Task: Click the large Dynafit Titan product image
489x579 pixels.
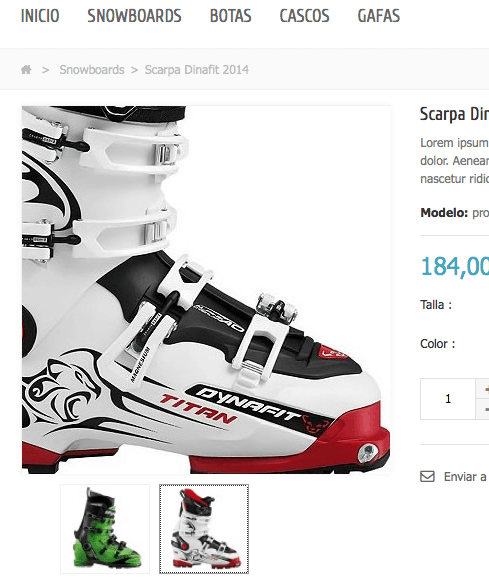Action: [x=206, y=290]
